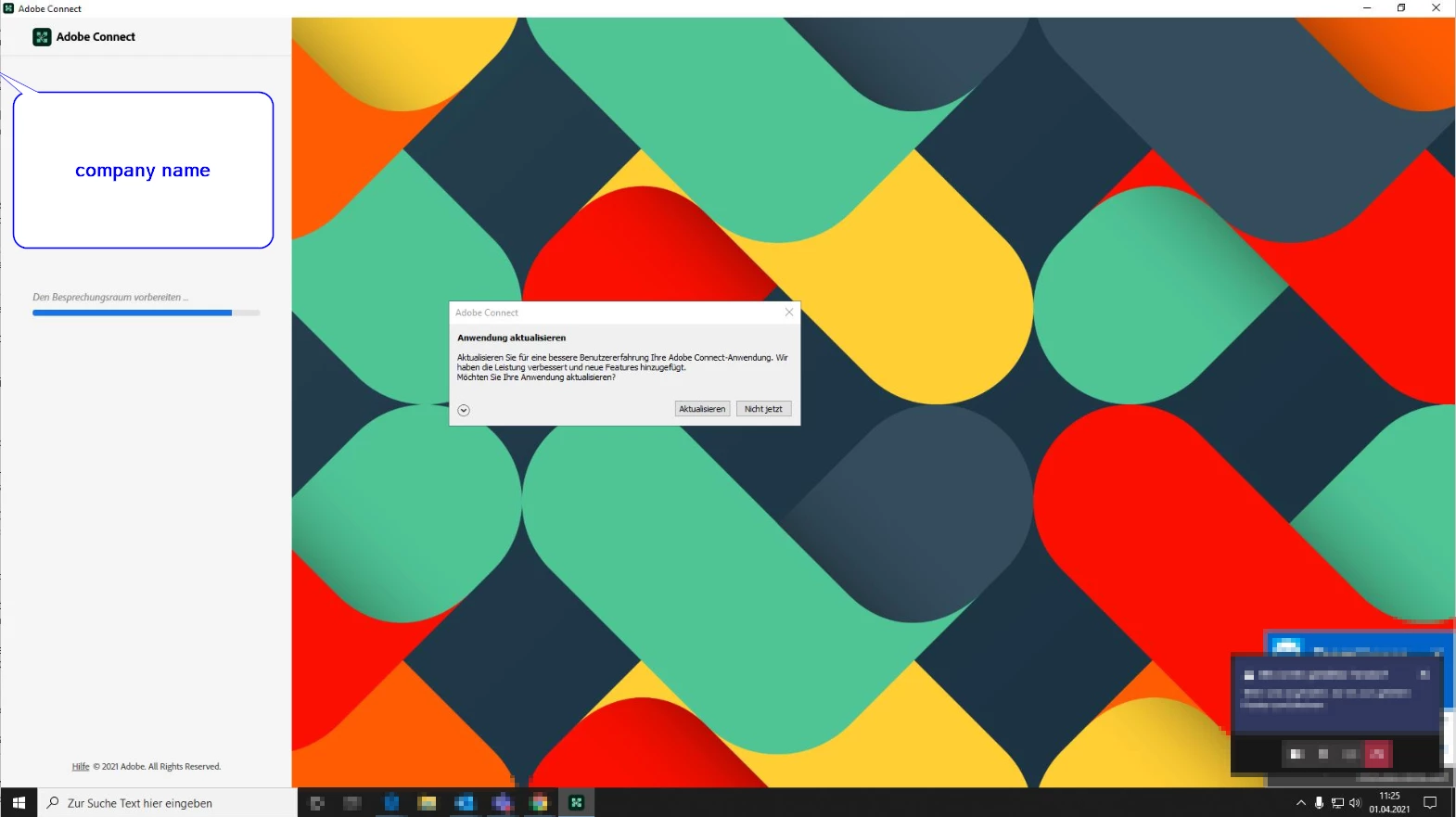Click 'Anwendung aktualisieren' heading in the dialog

(511, 338)
